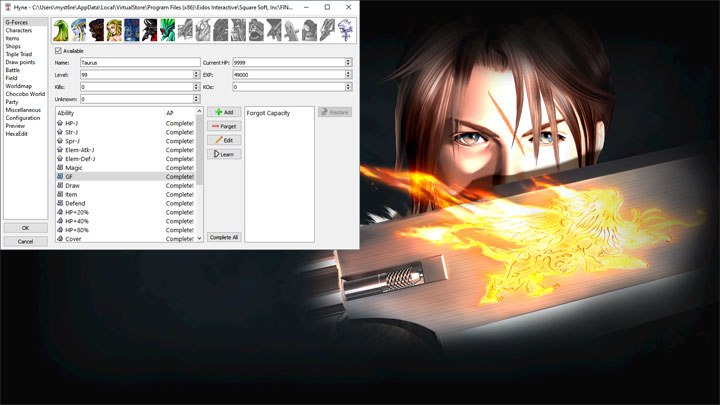
Task: Select the Shiva GF portrait
Action: pos(79,30)
